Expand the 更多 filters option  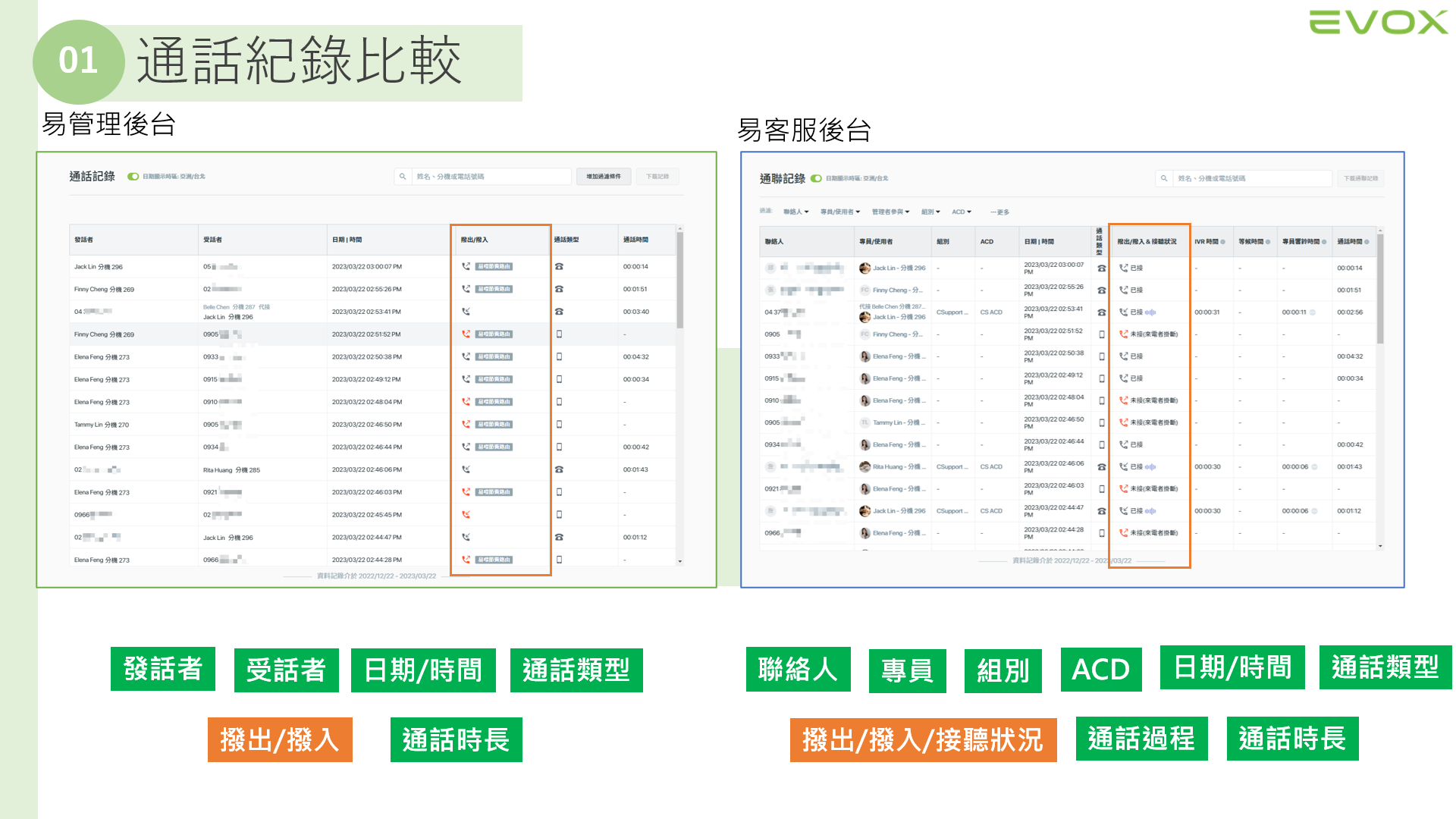(1000, 212)
